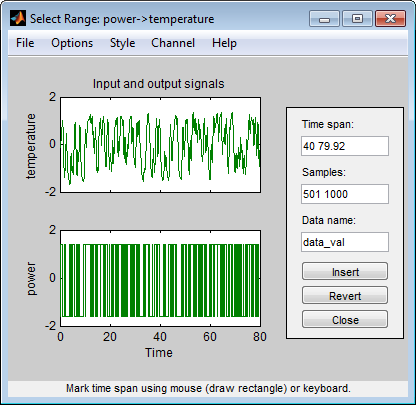This screenshot has width=416, height=405.
Task: Focus the Samples input field
Action: click(x=345, y=194)
